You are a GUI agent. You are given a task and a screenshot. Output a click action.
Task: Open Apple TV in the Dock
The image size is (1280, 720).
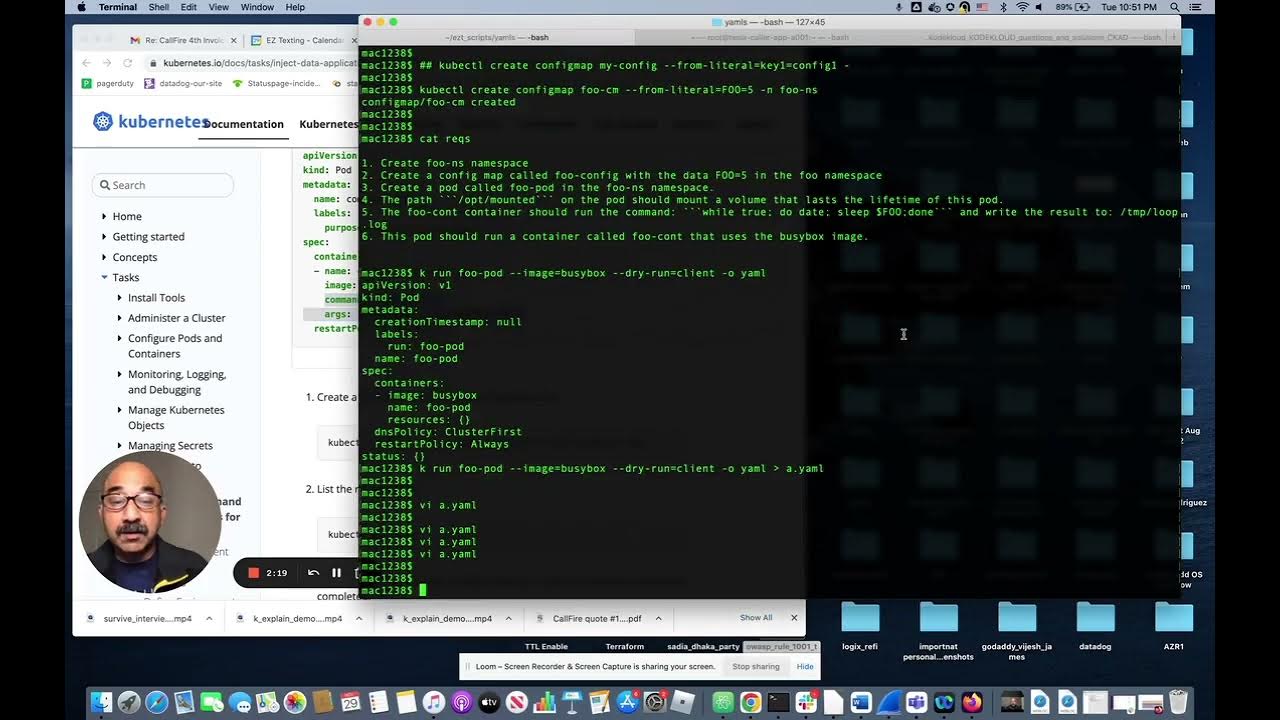pyautogui.click(x=489, y=703)
